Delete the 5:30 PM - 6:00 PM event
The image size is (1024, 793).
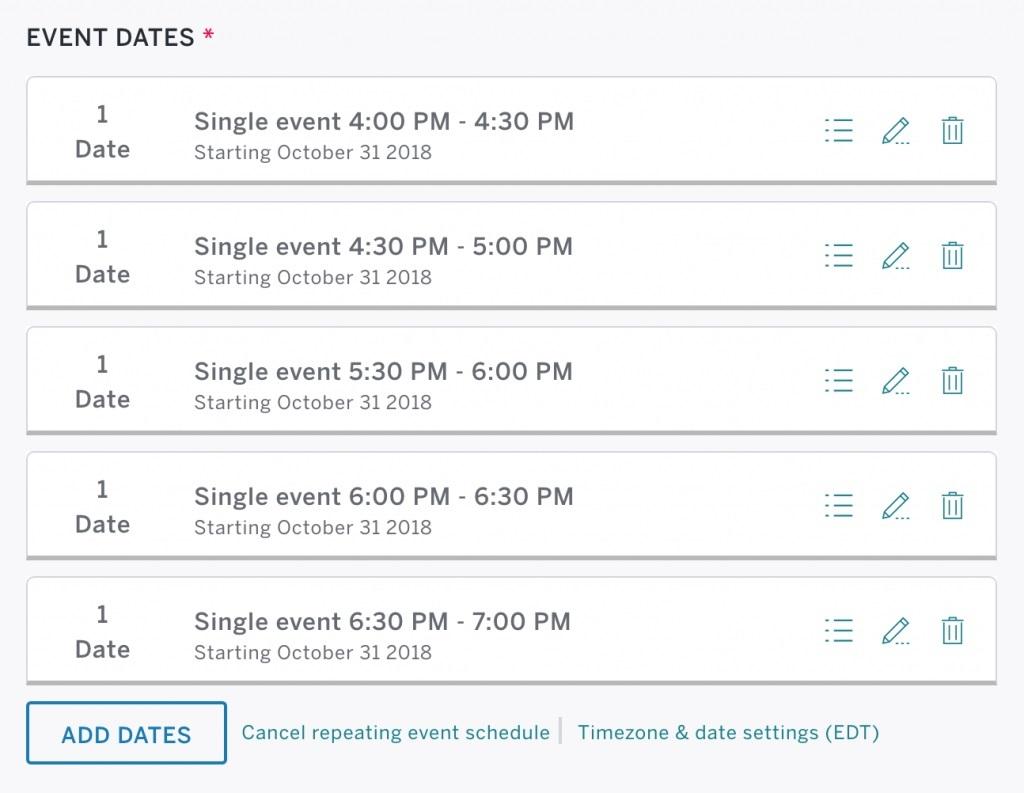[x=952, y=381]
